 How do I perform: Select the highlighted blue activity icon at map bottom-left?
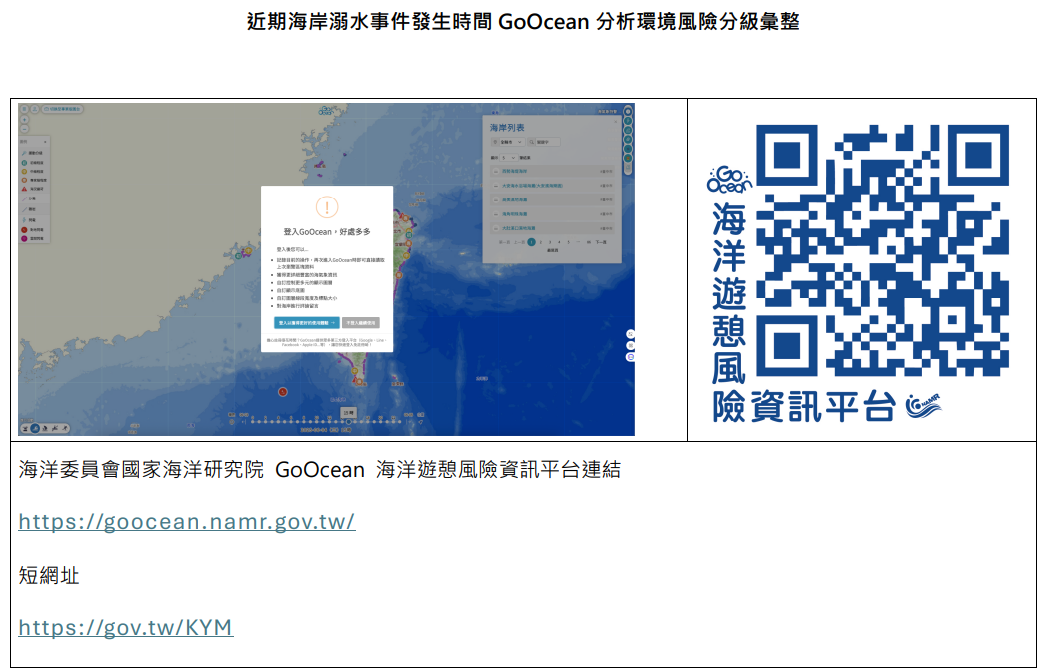(x=35, y=428)
